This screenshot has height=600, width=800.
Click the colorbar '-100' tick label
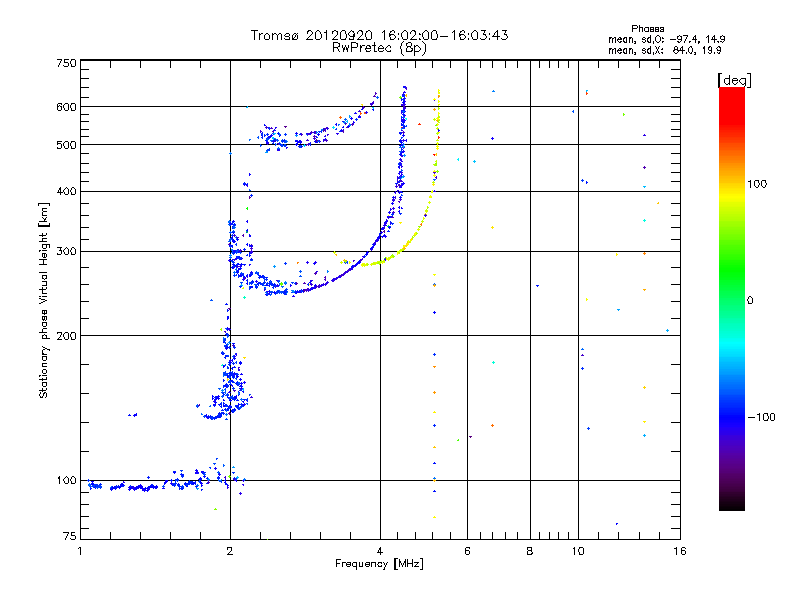click(762, 417)
